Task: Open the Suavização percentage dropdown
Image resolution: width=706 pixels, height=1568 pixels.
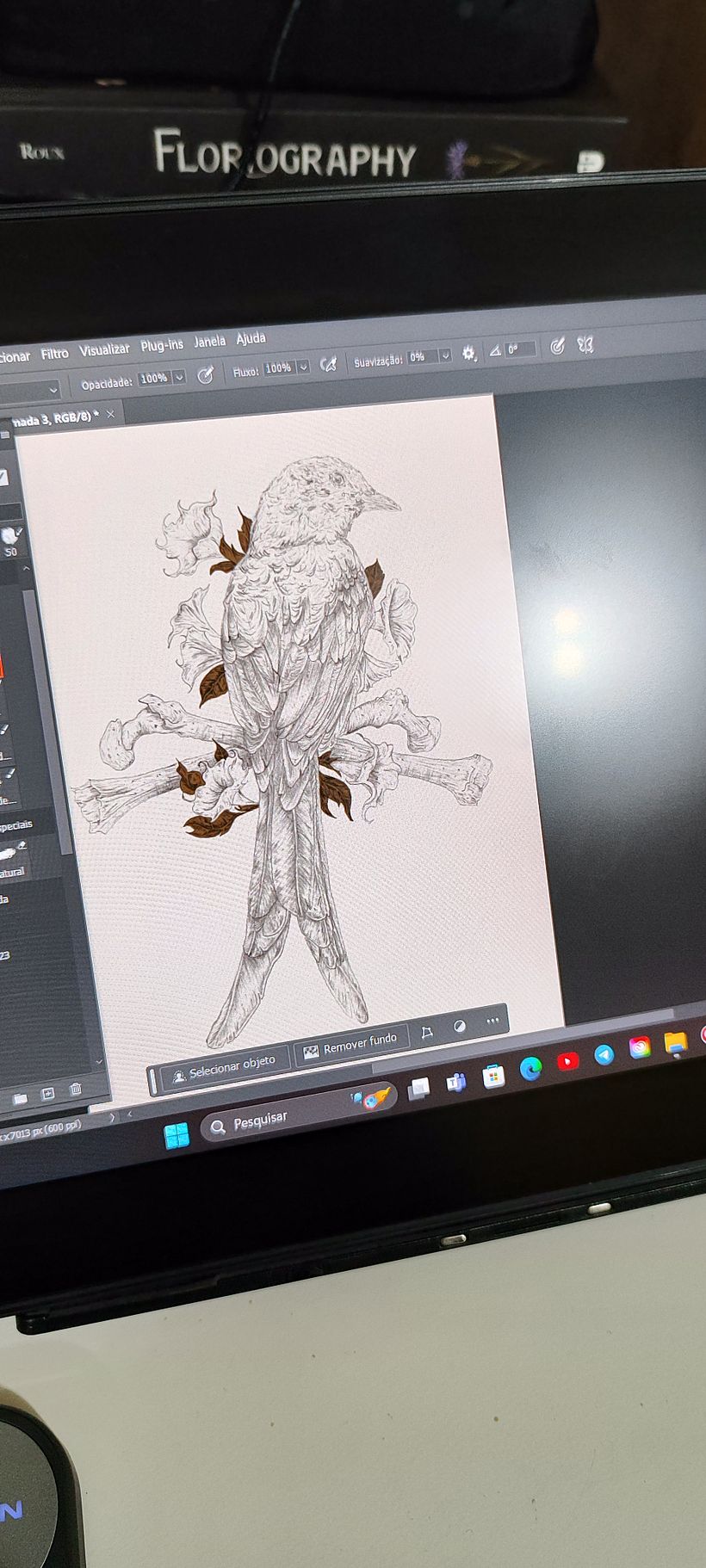Action: [445, 355]
